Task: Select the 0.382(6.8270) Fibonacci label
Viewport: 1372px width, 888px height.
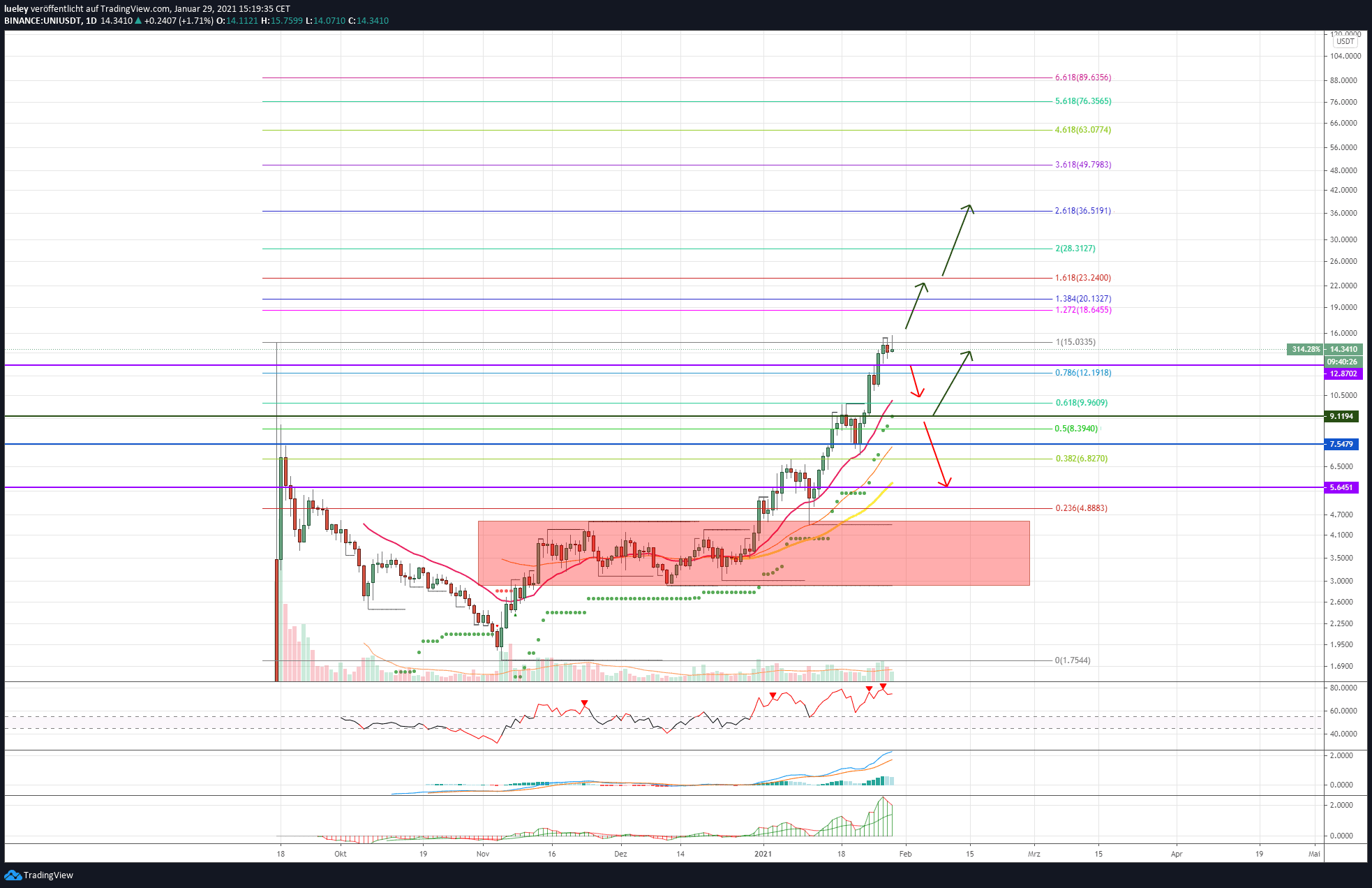Action: click(1081, 459)
